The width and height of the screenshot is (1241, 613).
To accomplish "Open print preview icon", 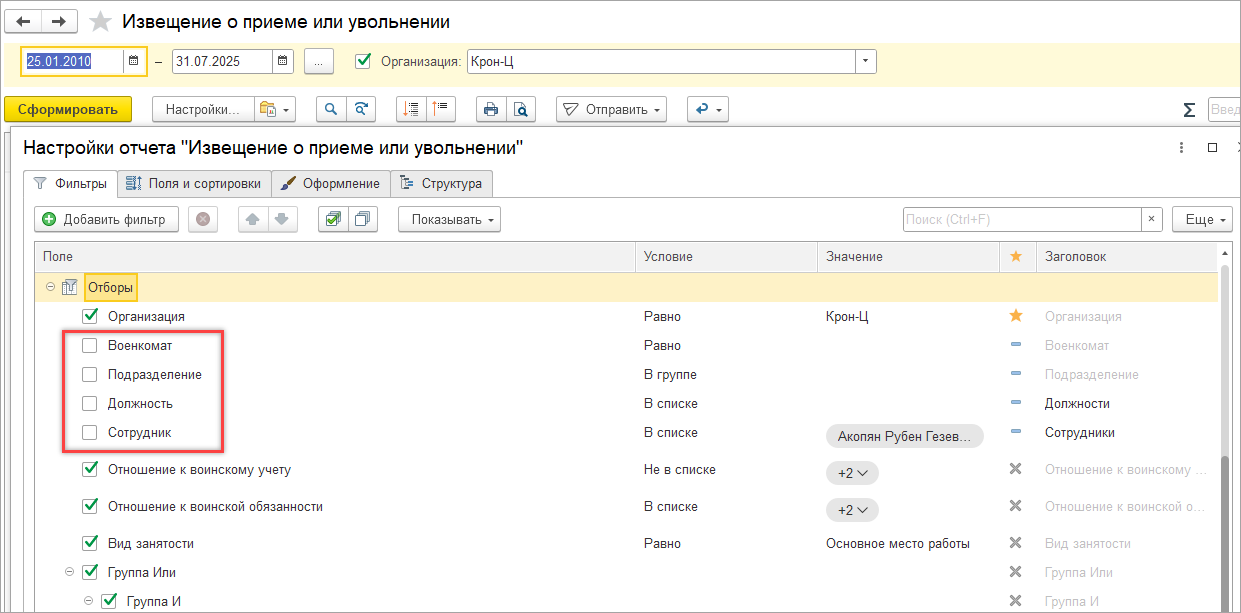I will click(520, 109).
